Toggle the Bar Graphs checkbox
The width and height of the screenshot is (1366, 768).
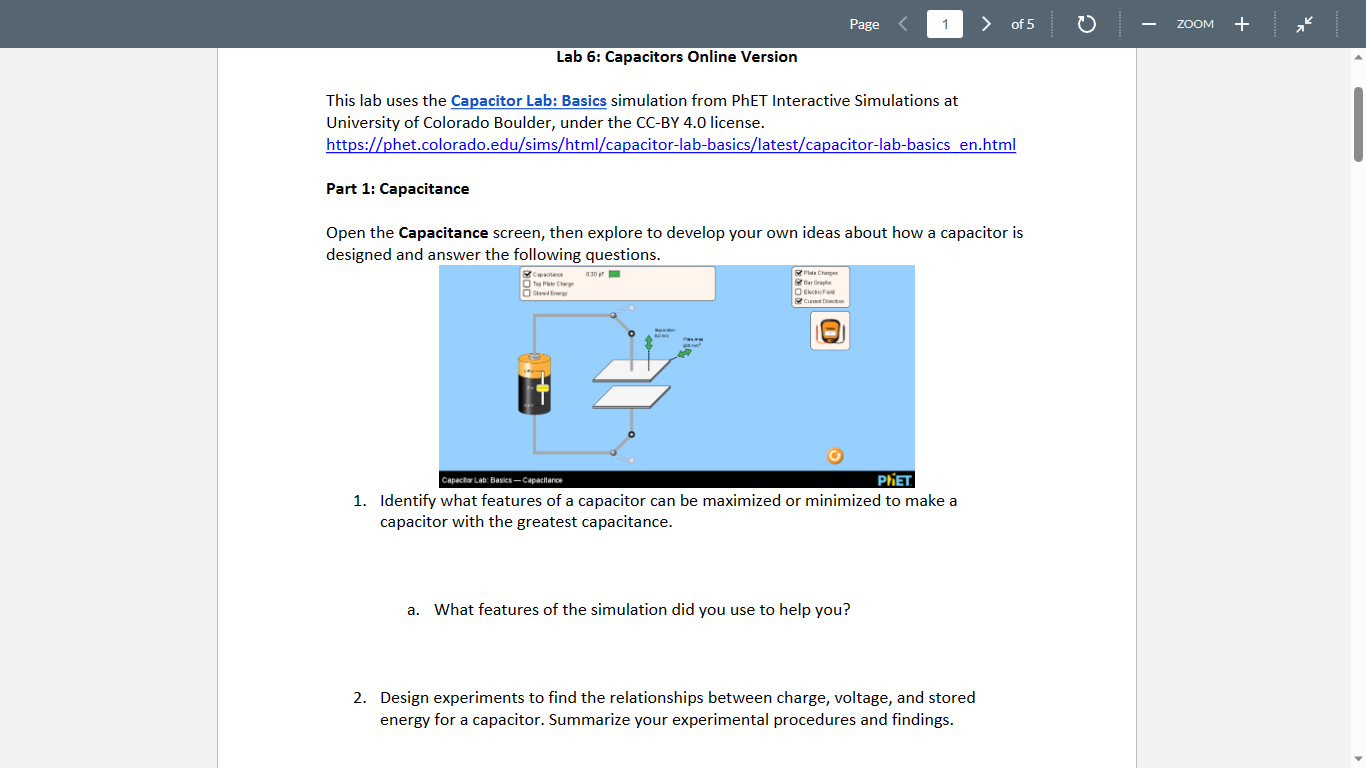(x=798, y=282)
